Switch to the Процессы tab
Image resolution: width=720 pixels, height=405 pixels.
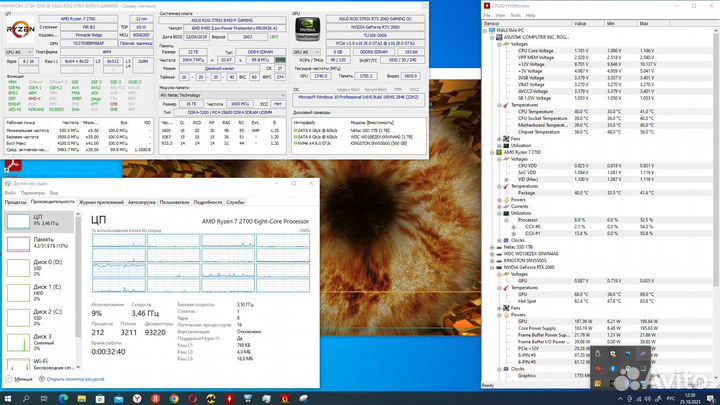point(16,201)
